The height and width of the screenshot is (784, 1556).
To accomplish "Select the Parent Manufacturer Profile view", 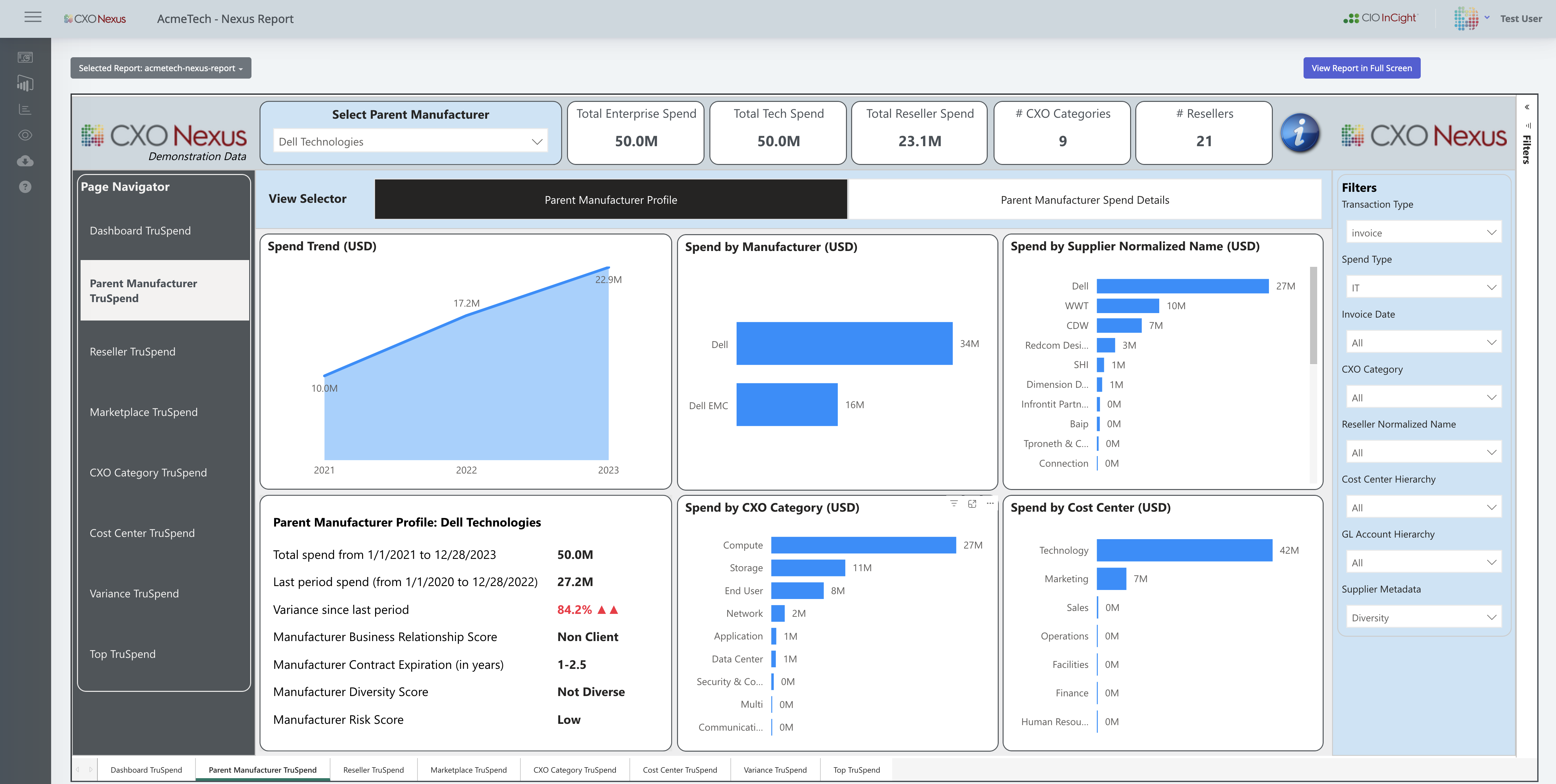I will [x=611, y=199].
